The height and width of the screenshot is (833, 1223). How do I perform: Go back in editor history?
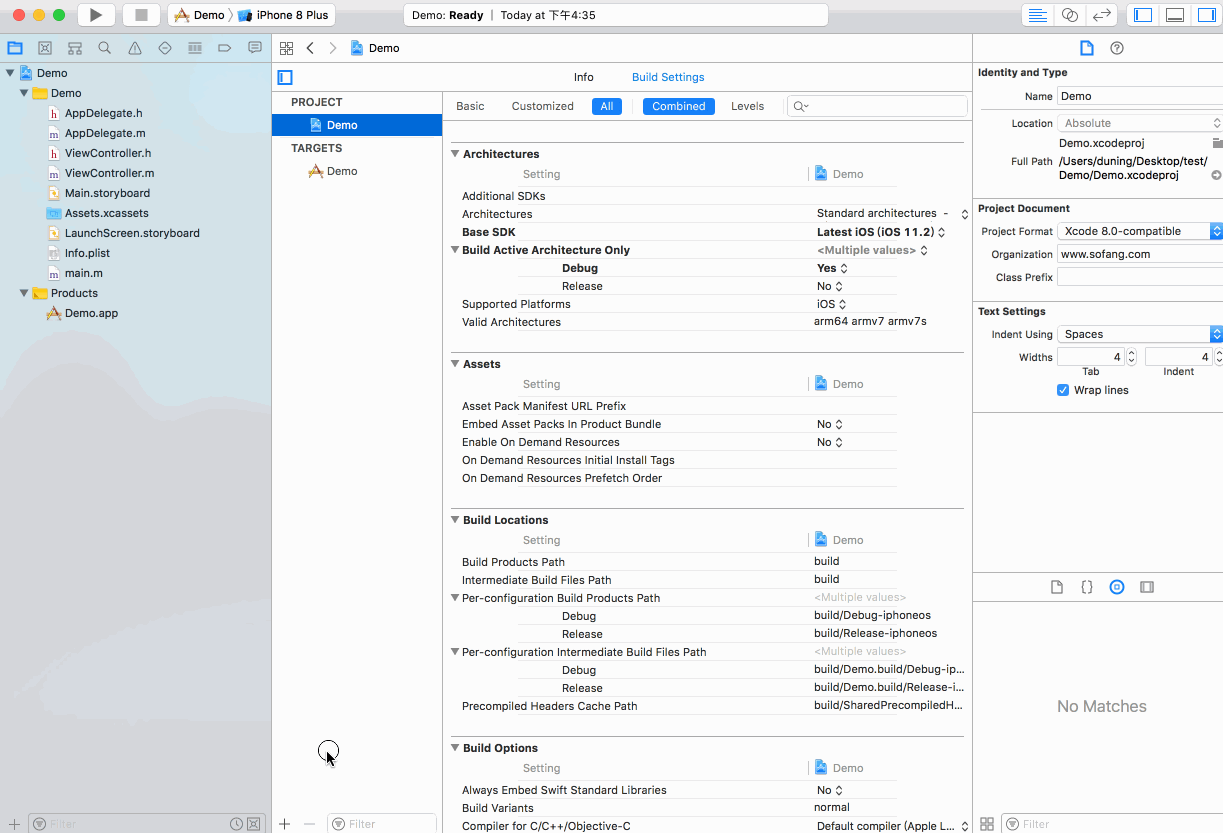click(x=310, y=48)
